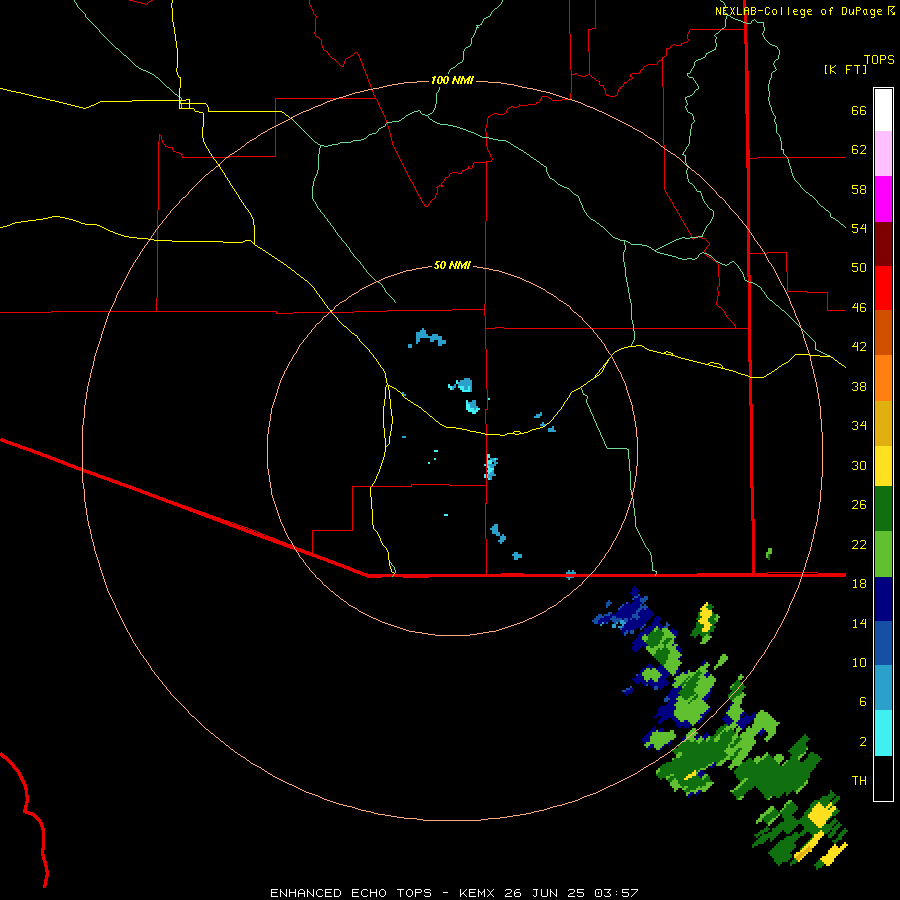Click the light blue swatch near 6
Viewport: 900px width, 900px height.
[883, 688]
